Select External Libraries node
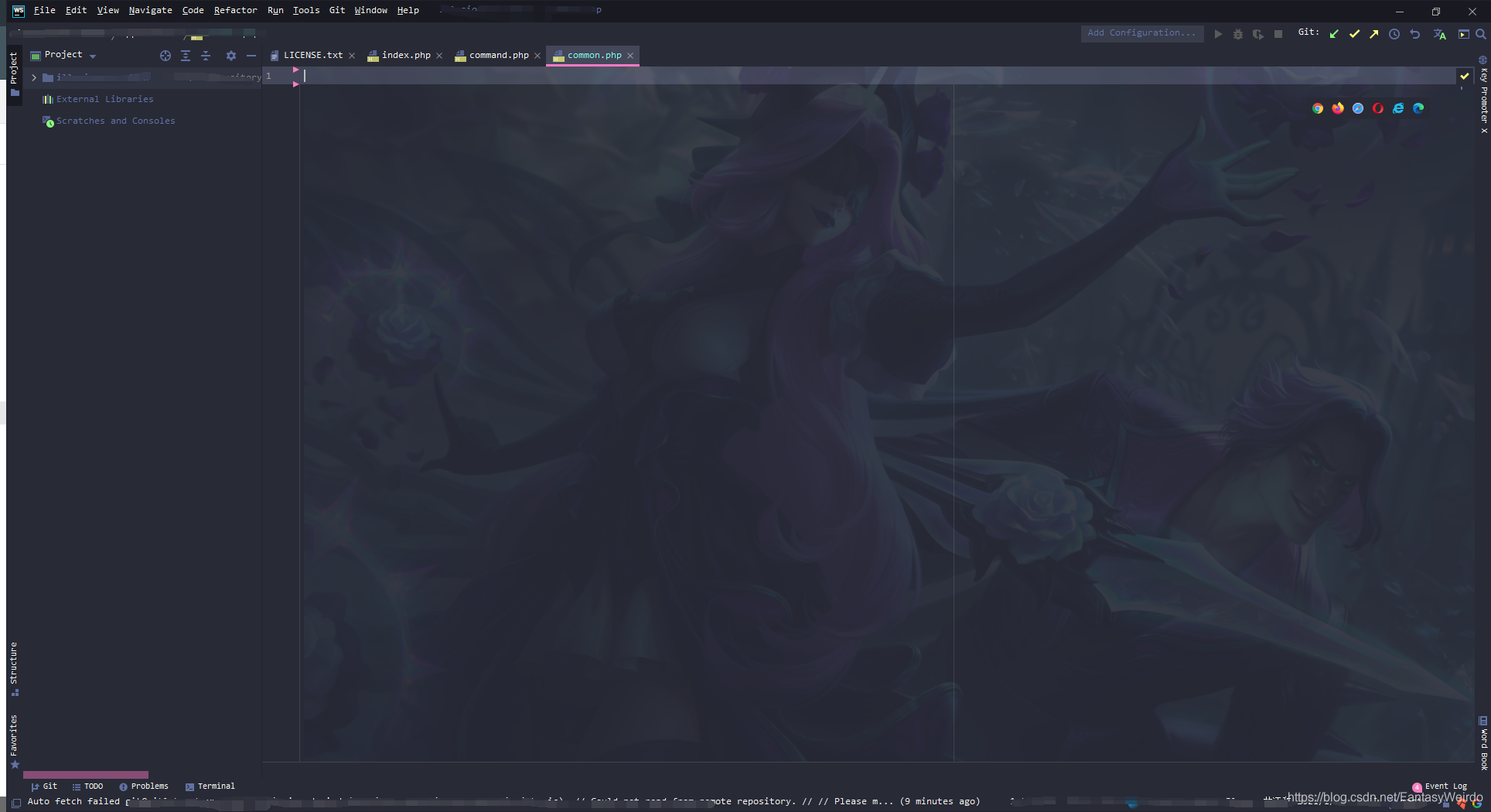Viewport: 1491px width, 812px height. [105, 99]
